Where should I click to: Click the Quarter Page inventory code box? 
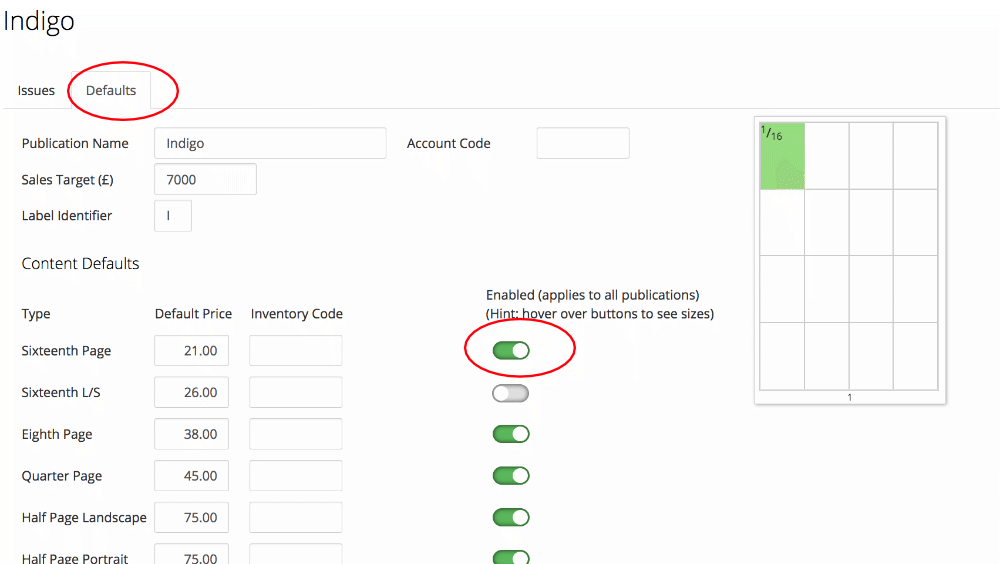click(x=296, y=476)
